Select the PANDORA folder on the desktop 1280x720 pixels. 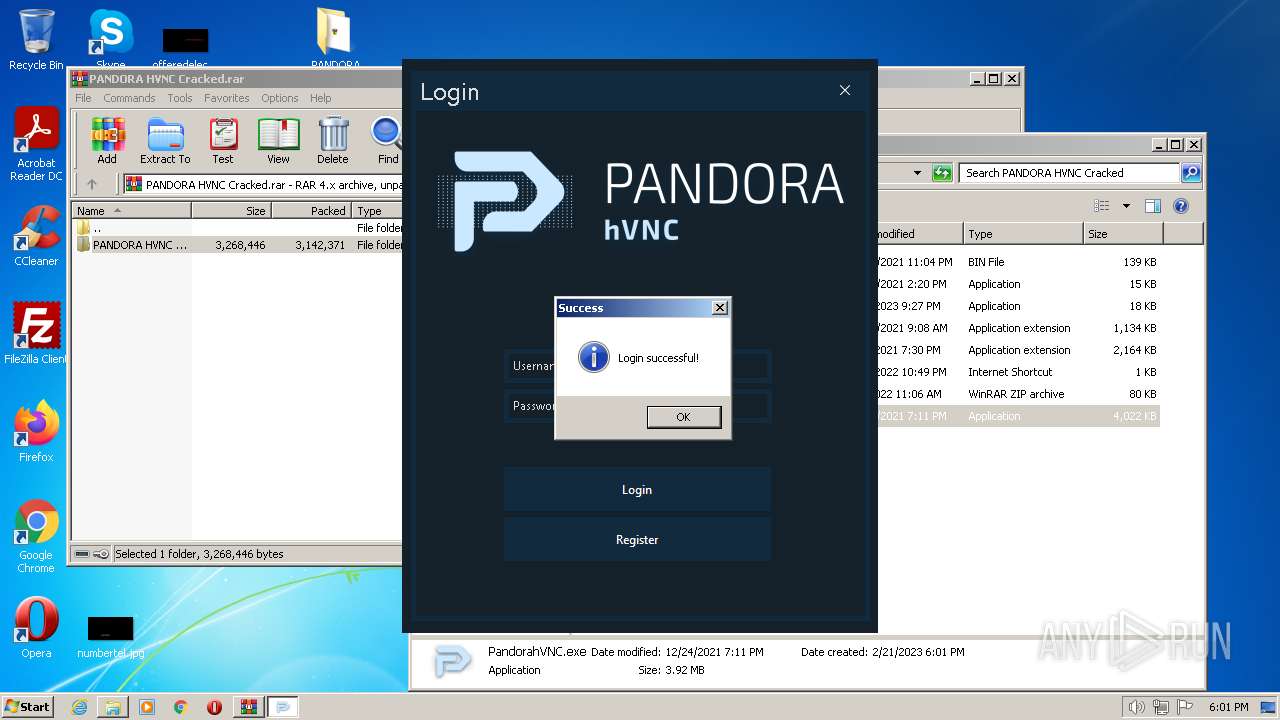coord(335,38)
